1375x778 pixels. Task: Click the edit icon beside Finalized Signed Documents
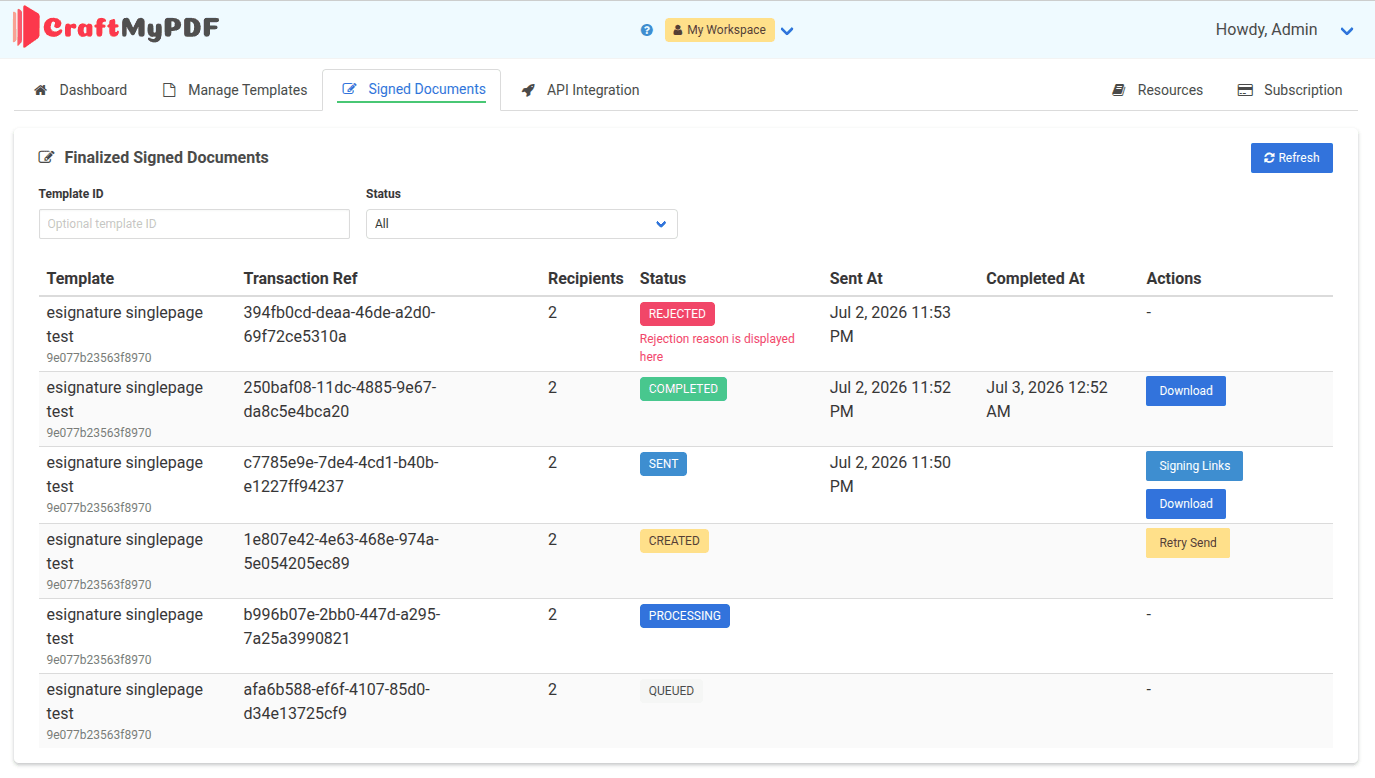coord(46,157)
